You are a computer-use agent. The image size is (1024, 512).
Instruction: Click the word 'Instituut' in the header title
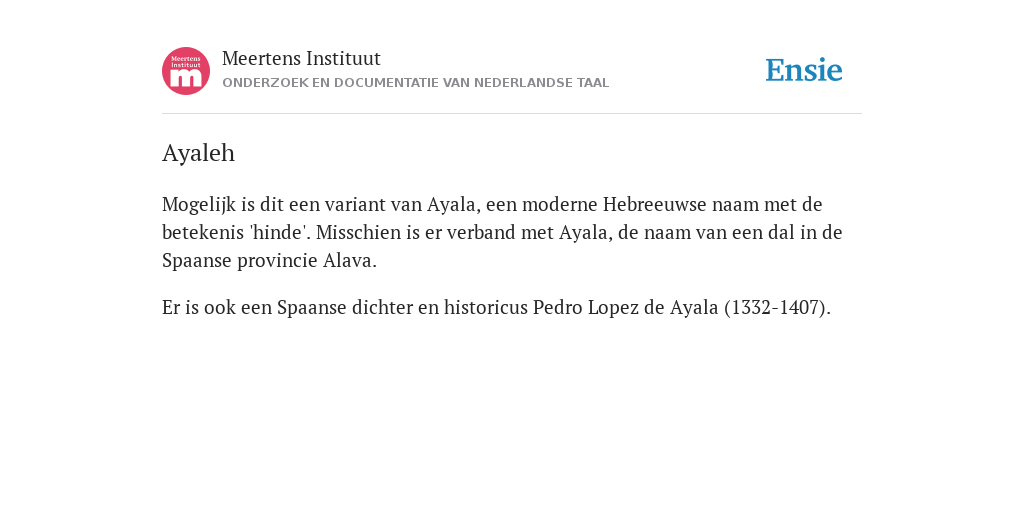tap(343, 59)
